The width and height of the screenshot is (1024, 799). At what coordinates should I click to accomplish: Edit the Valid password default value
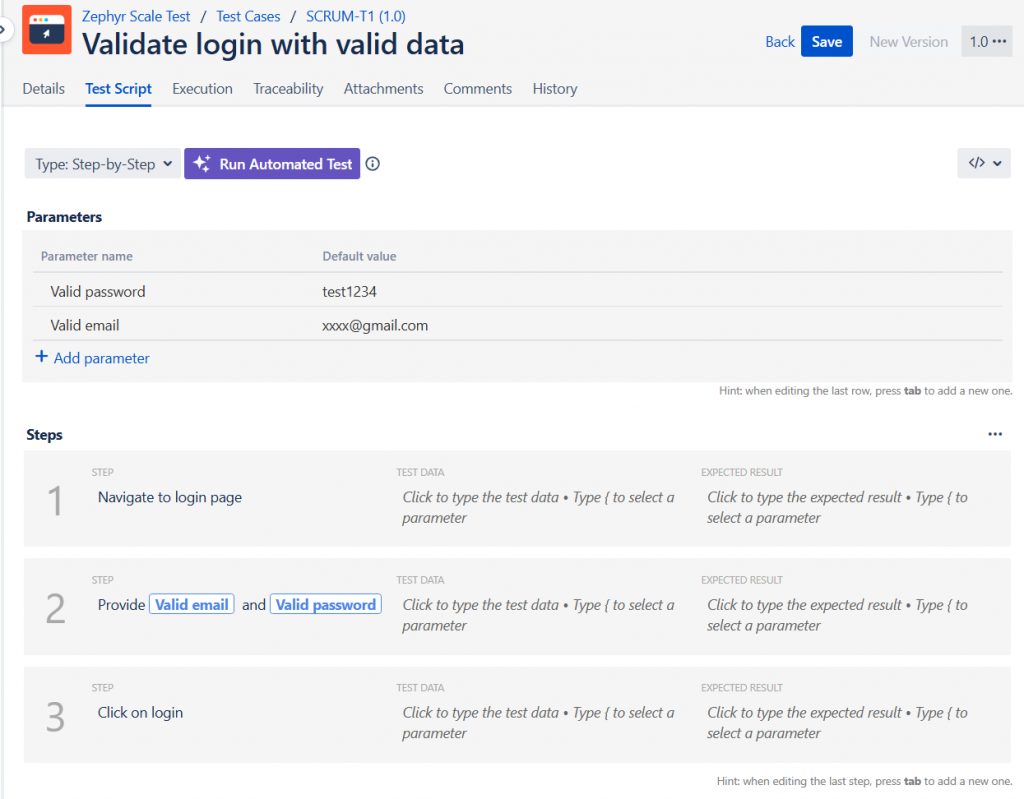coord(343,292)
